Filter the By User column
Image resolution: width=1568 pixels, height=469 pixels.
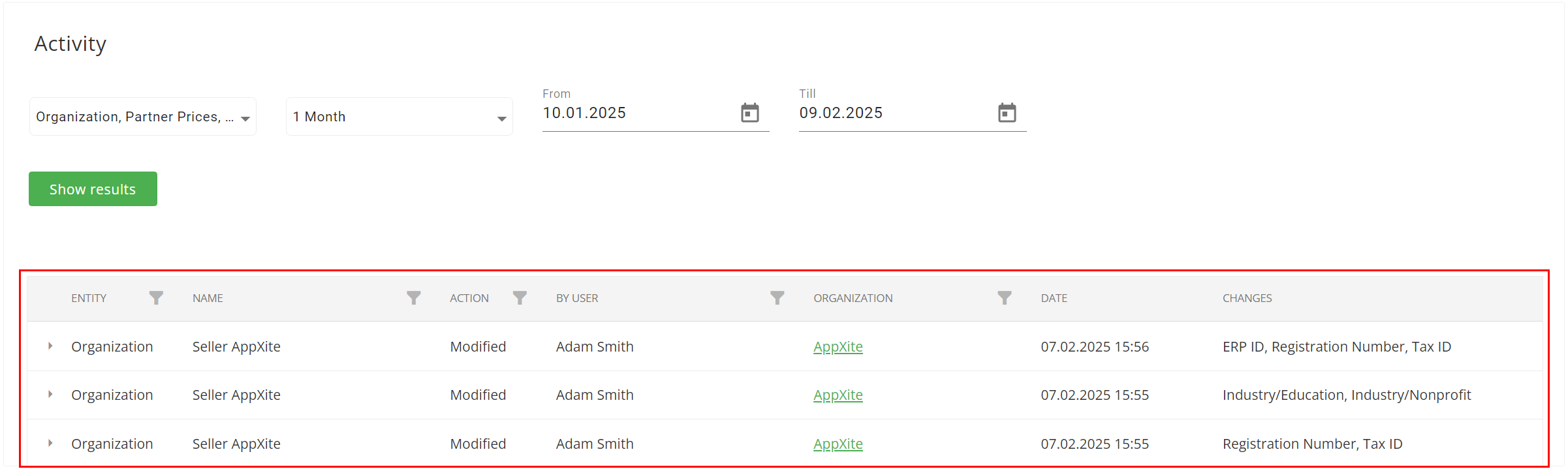[777, 298]
